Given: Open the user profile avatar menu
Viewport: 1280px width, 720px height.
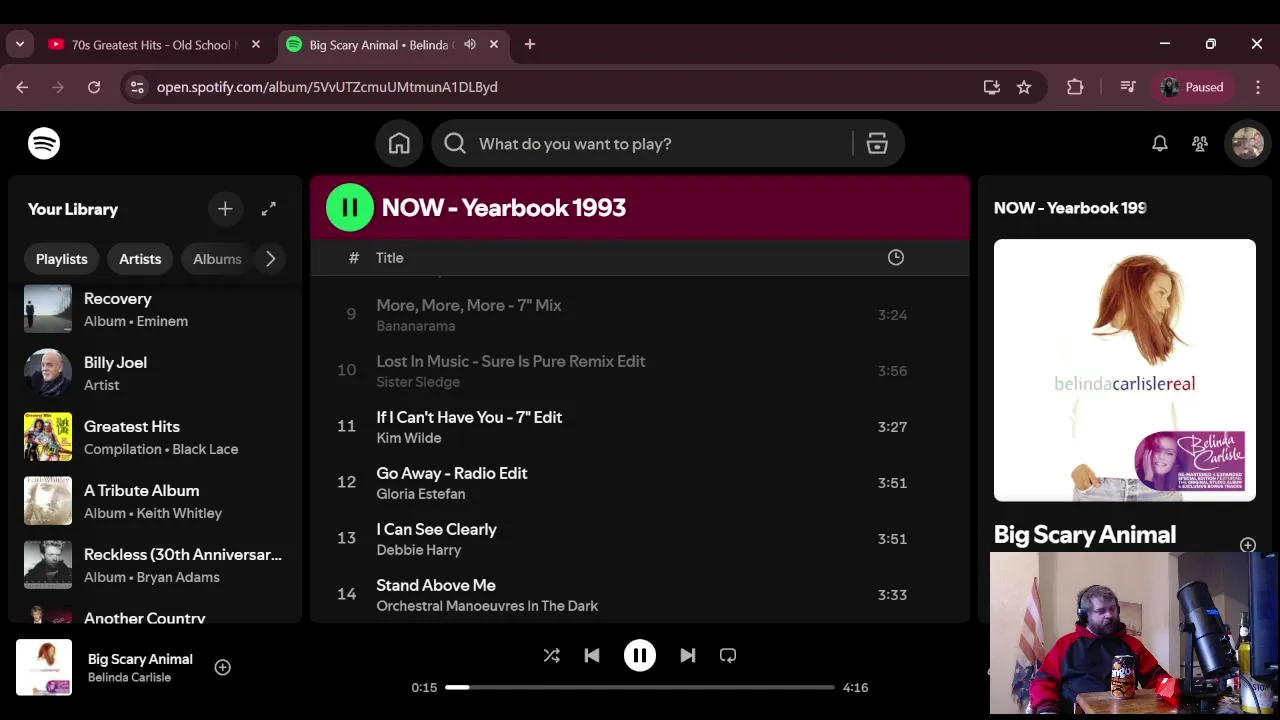Looking at the screenshot, I should pos(1248,144).
